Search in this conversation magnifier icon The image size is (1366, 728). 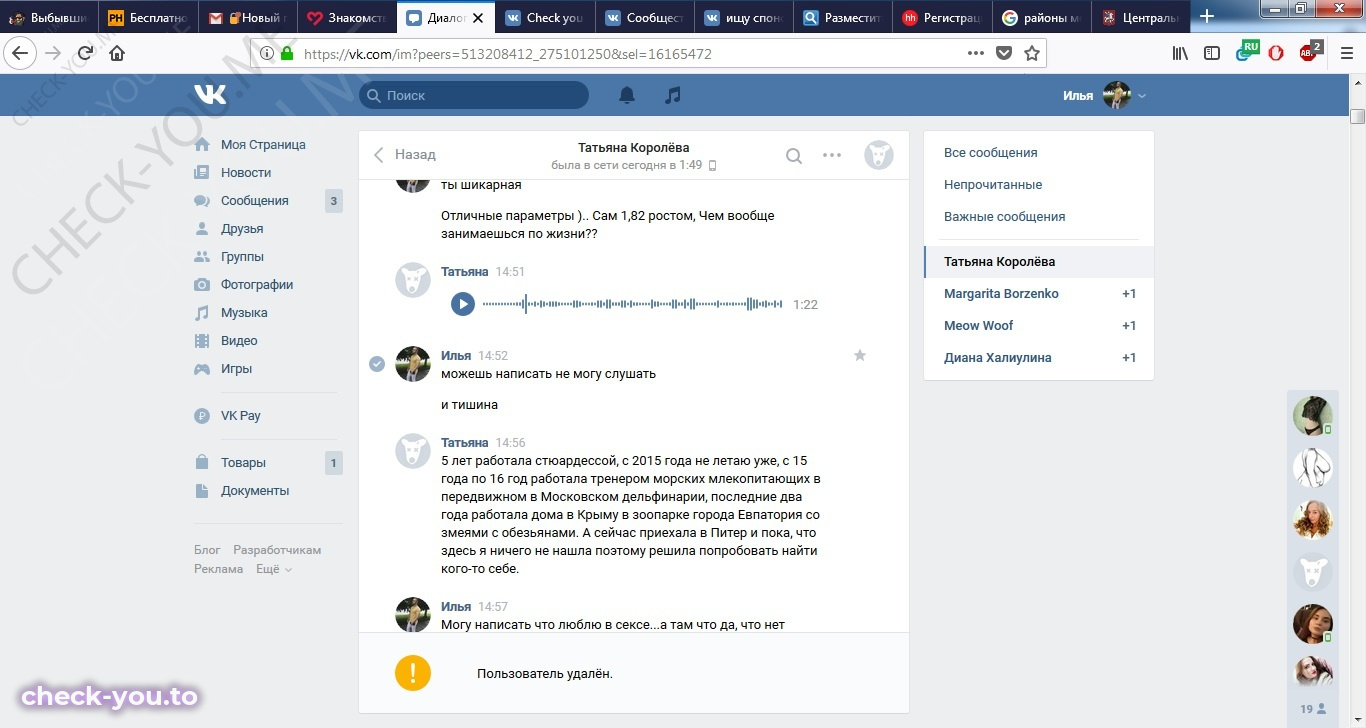(793, 155)
